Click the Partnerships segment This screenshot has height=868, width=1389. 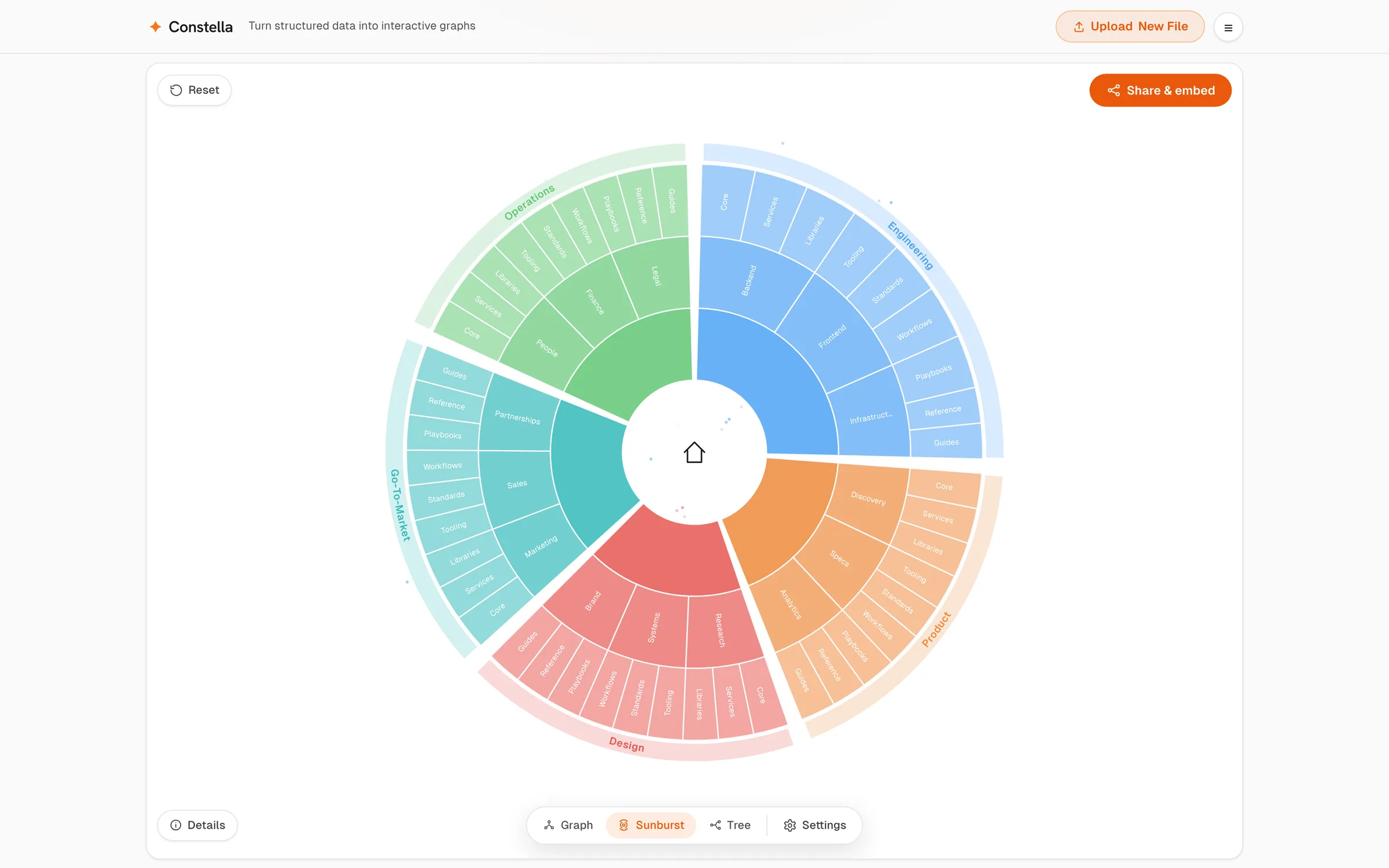pyautogui.click(x=517, y=417)
